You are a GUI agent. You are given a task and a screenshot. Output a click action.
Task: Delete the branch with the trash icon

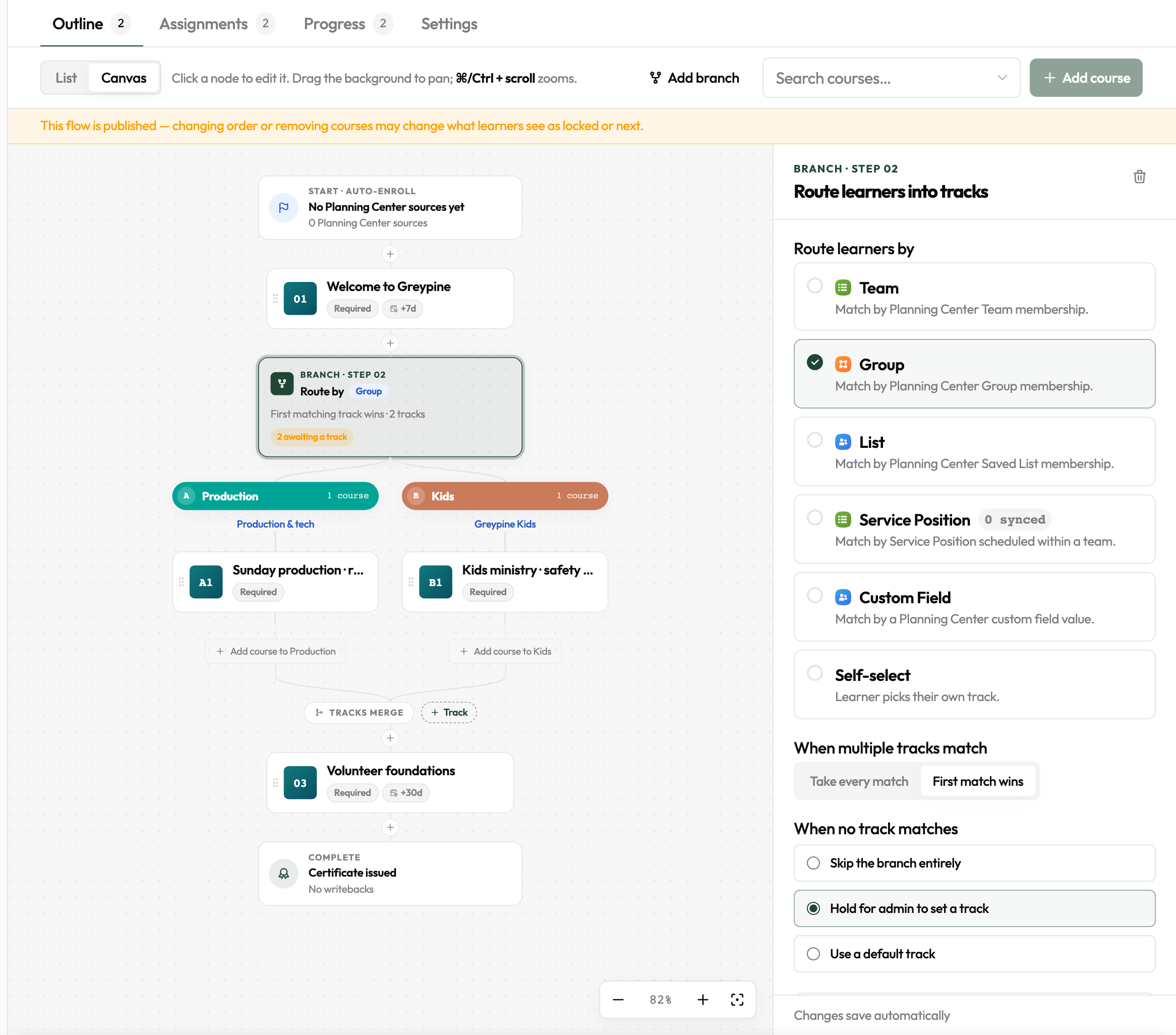click(x=1139, y=177)
